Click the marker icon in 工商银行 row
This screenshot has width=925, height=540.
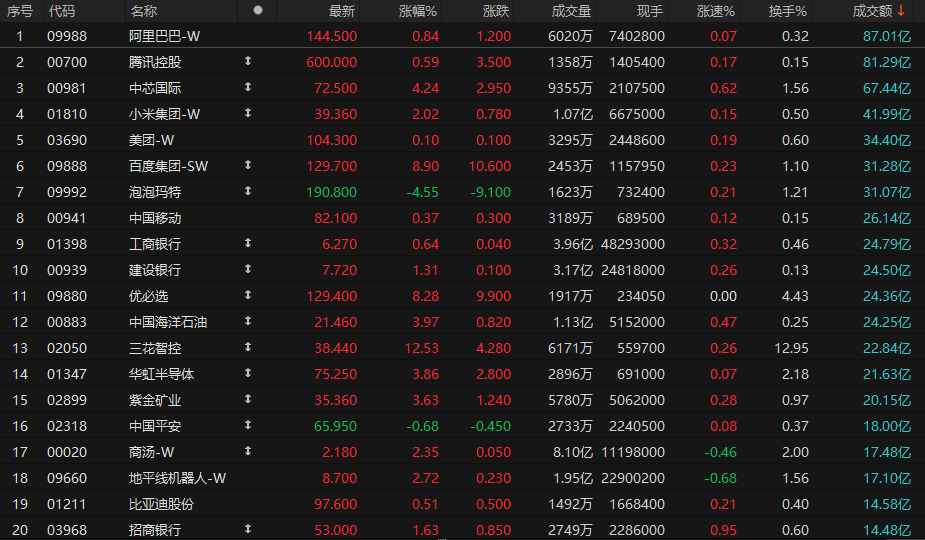click(x=248, y=243)
